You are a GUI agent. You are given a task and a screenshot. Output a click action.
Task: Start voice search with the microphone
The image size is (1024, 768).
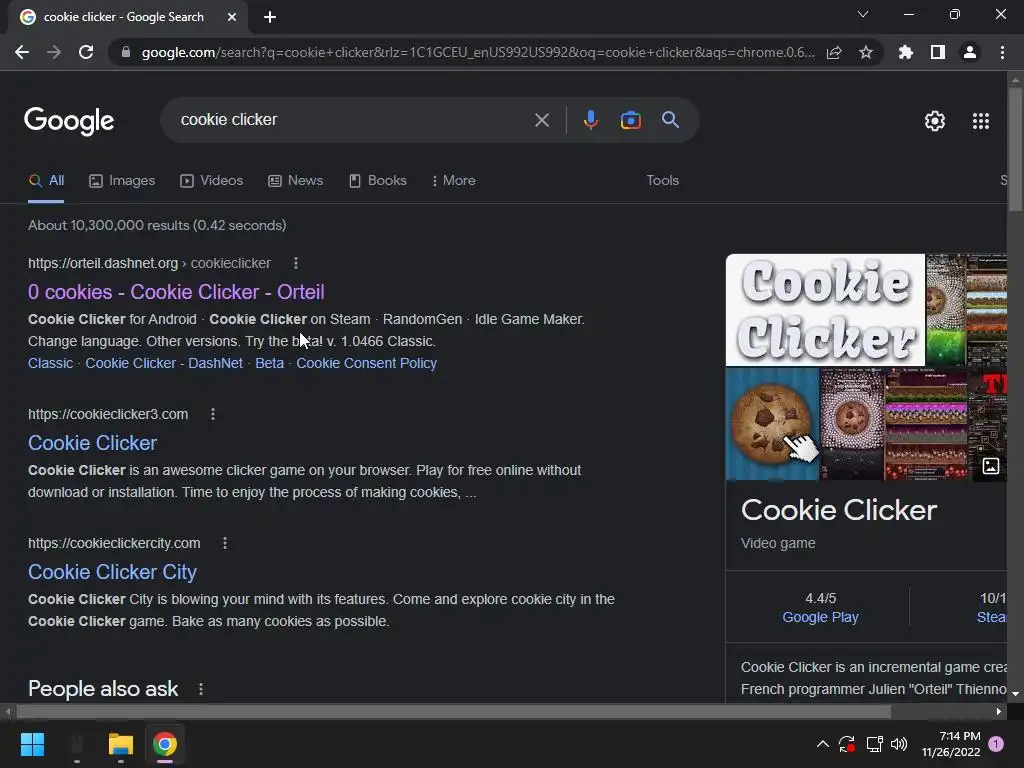590,120
